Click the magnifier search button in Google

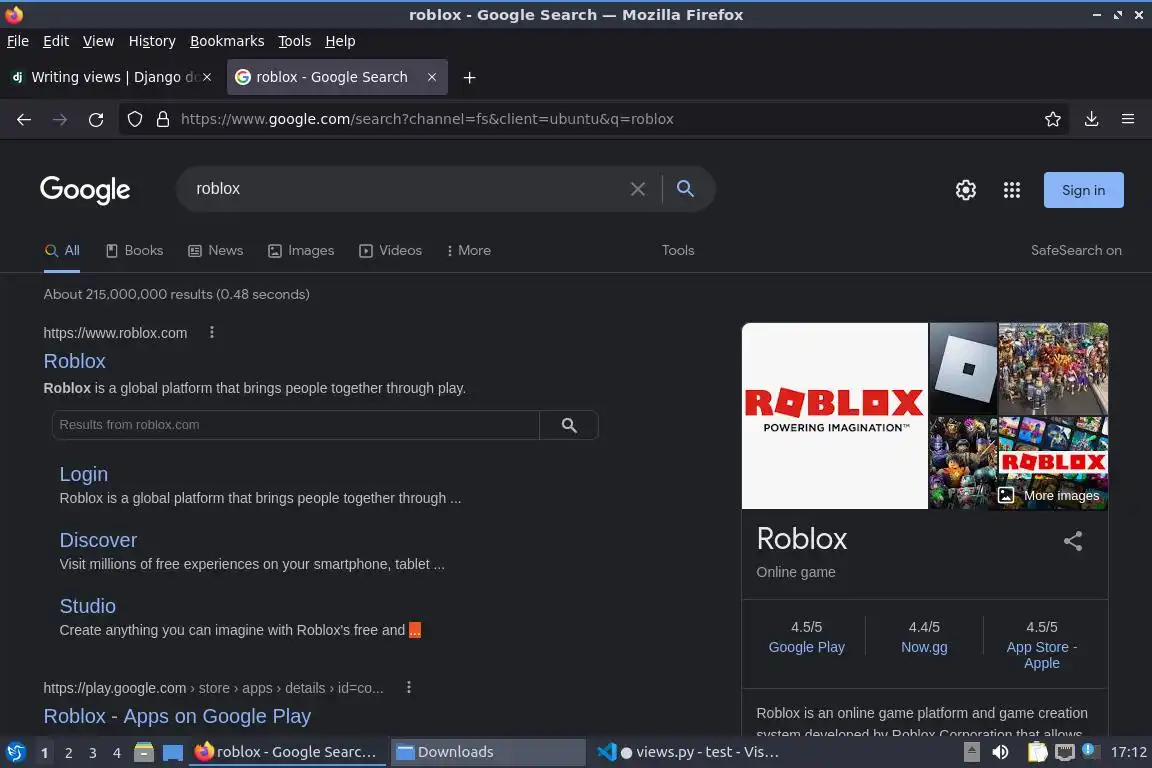pyautogui.click(x=685, y=189)
